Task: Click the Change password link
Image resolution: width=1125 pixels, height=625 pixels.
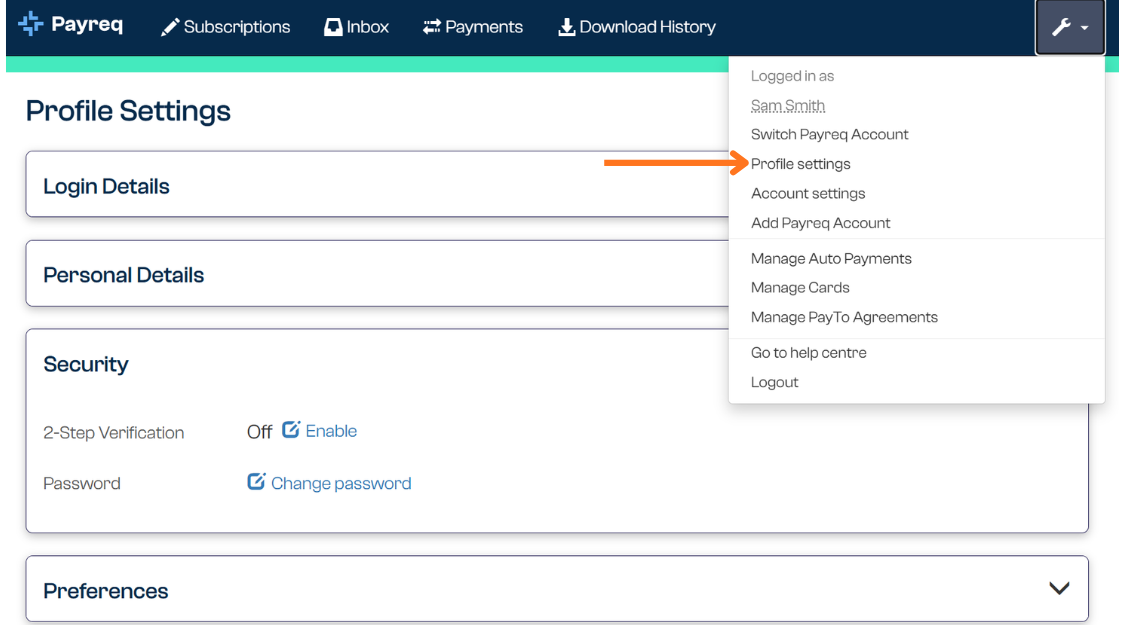Action: point(341,483)
